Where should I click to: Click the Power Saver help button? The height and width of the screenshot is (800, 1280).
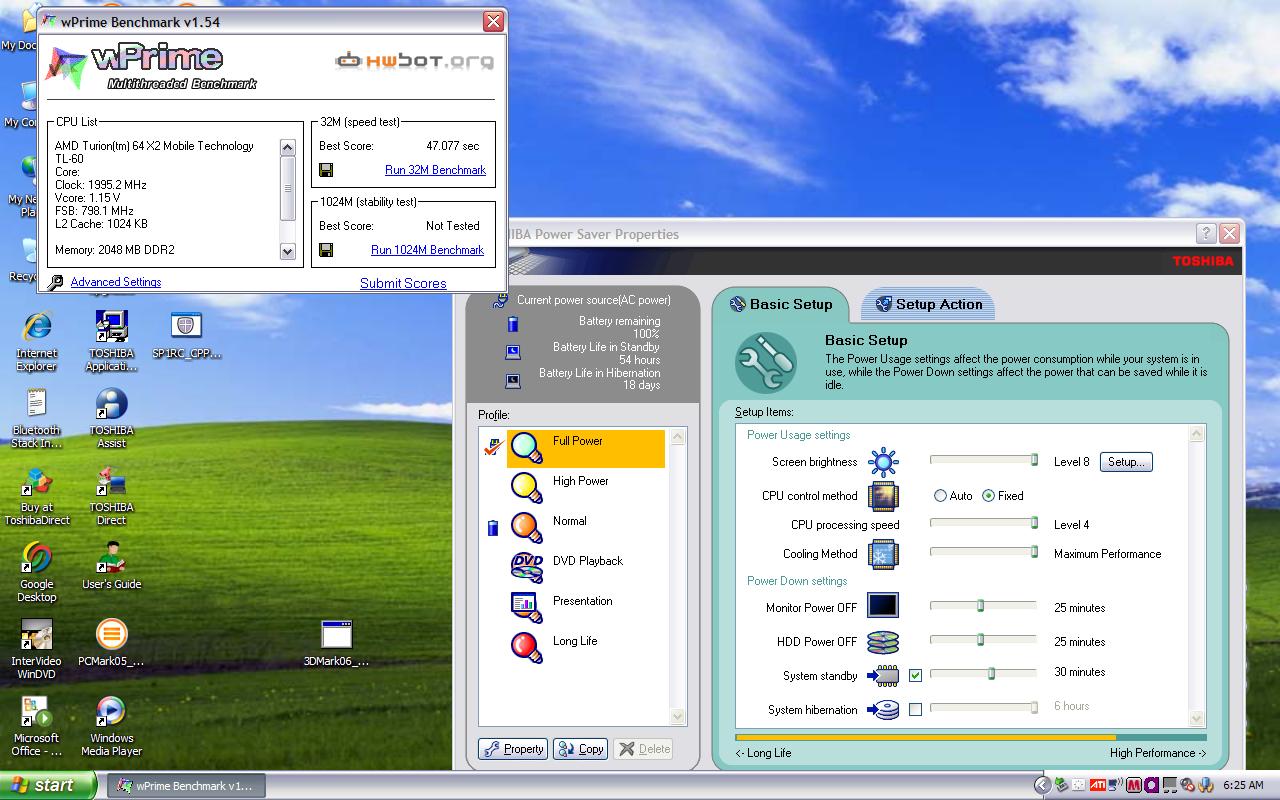pyautogui.click(x=1206, y=233)
